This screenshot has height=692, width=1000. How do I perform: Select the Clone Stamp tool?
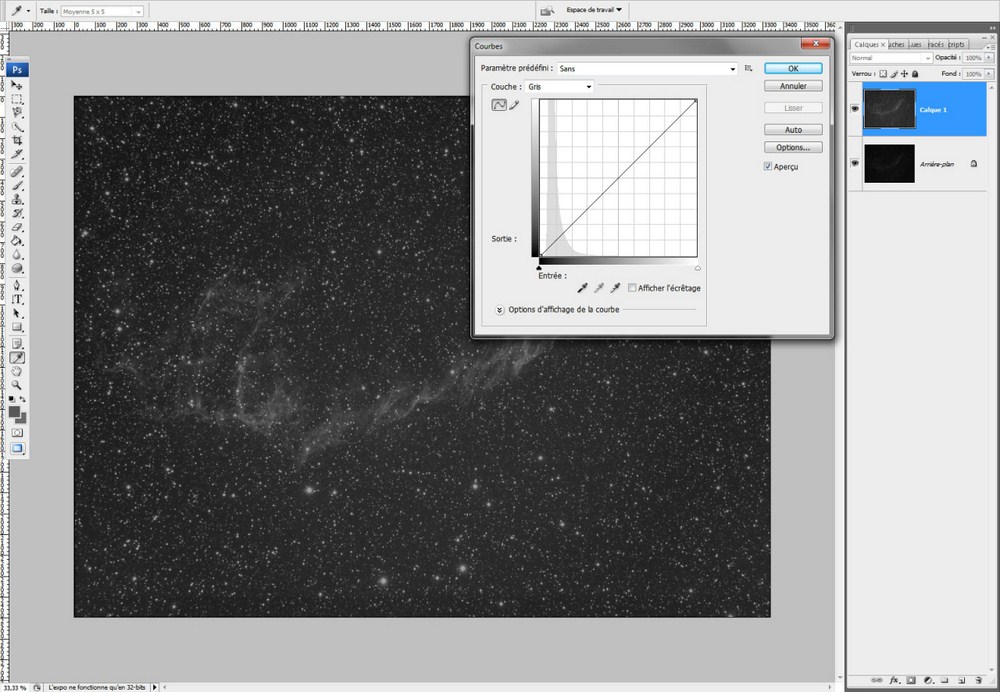point(17,199)
